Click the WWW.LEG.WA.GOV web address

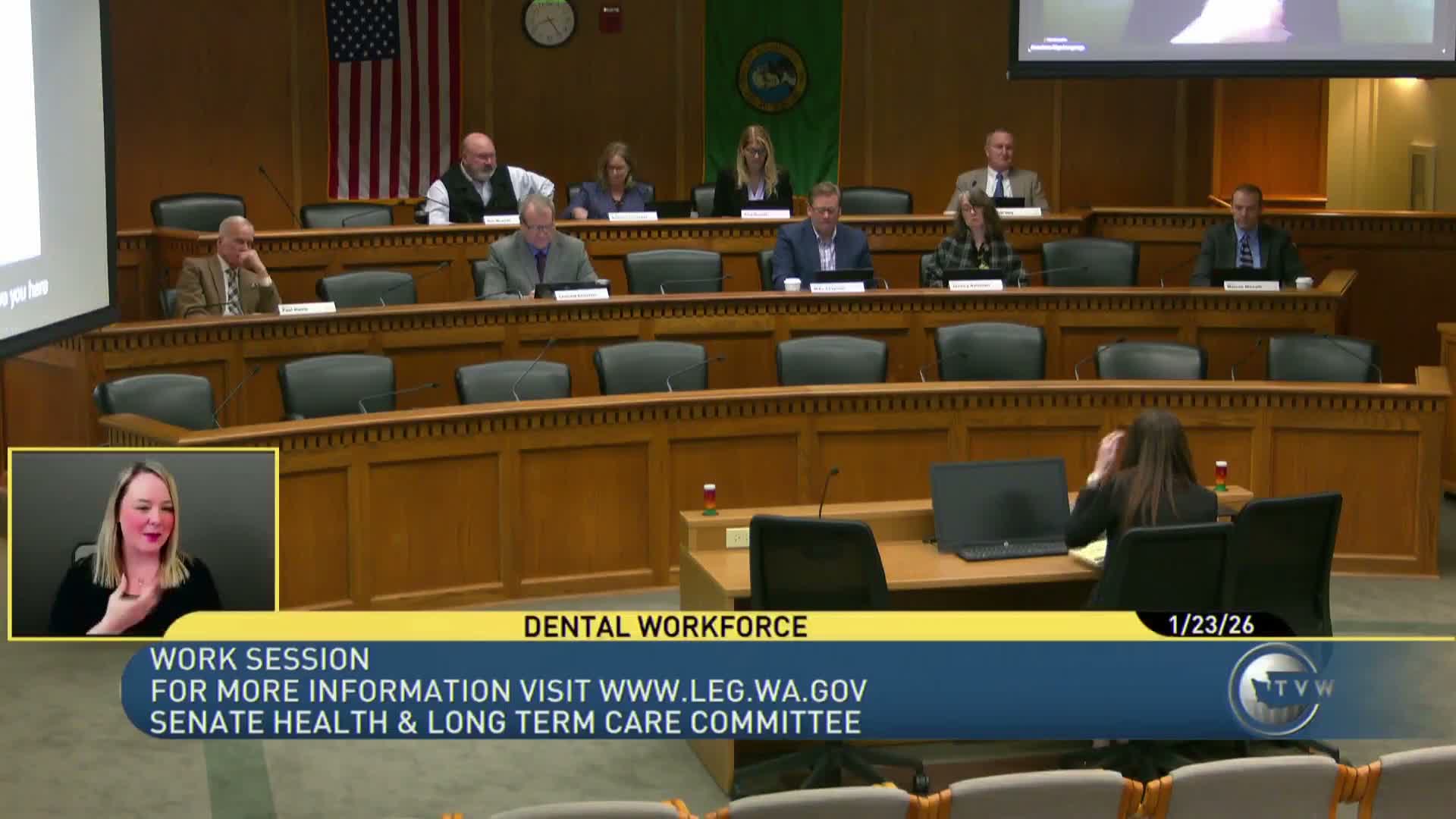click(x=733, y=691)
